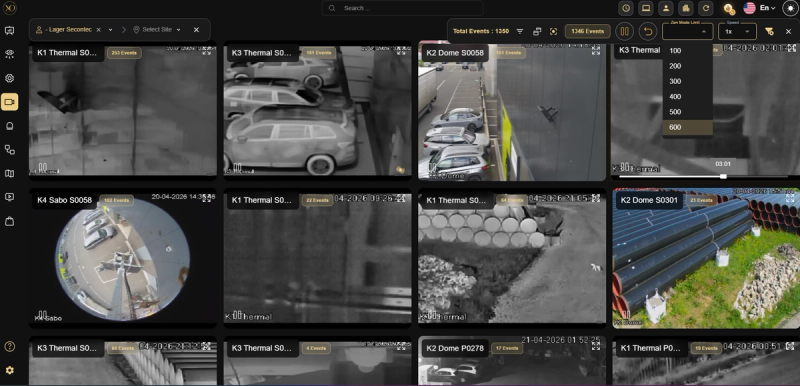
Task: Click the round undo/replay arrow button
Action: pyautogui.click(x=648, y=32)
